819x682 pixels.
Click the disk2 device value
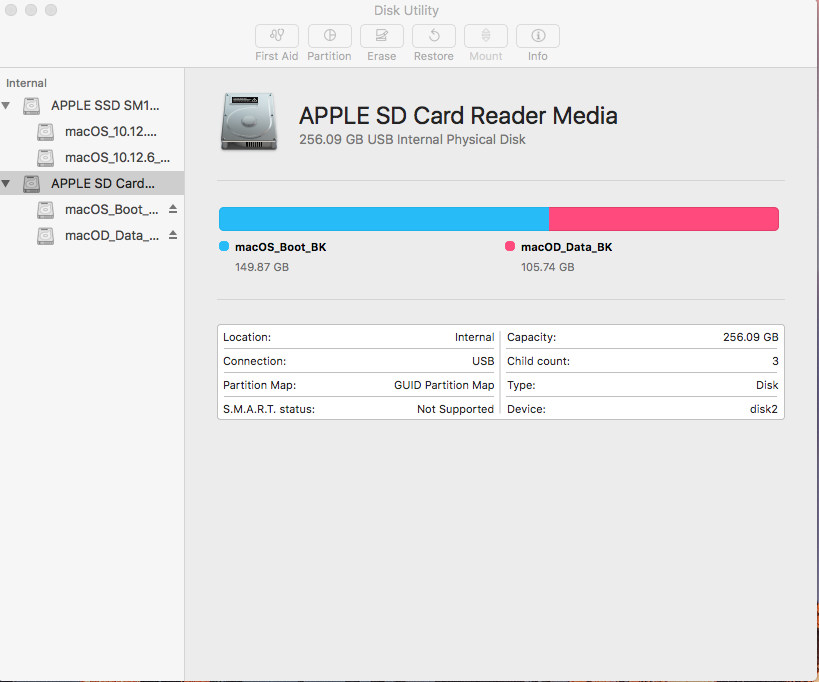(x=764, y=409)
